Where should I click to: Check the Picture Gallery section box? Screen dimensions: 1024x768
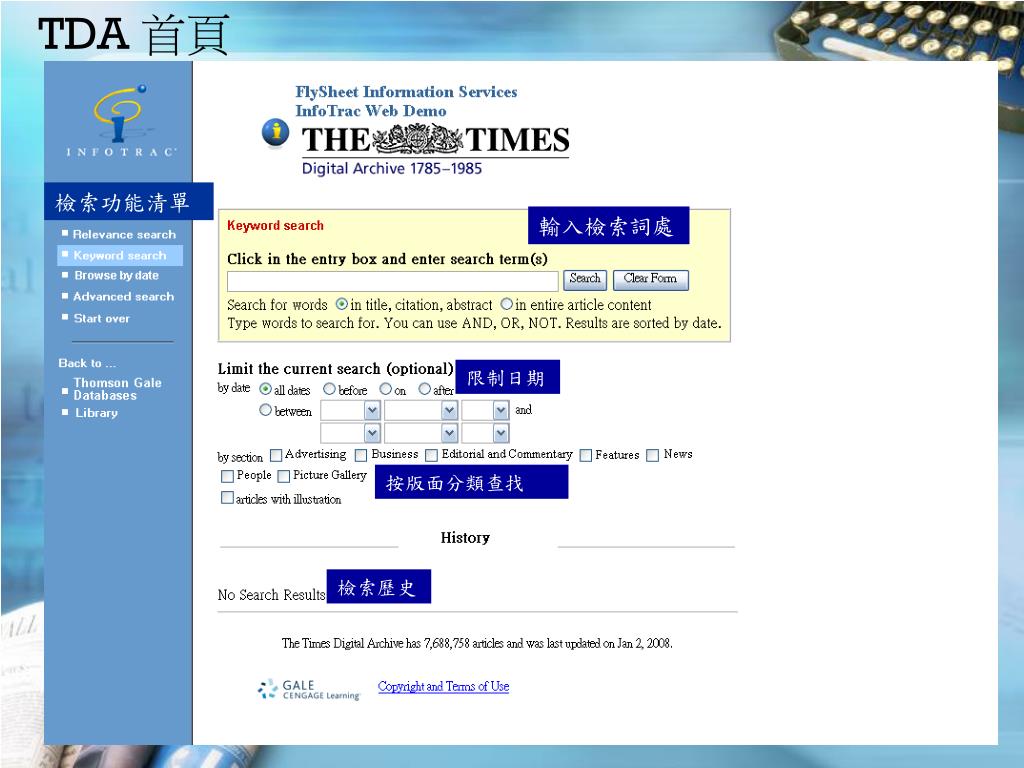[283, 476]
